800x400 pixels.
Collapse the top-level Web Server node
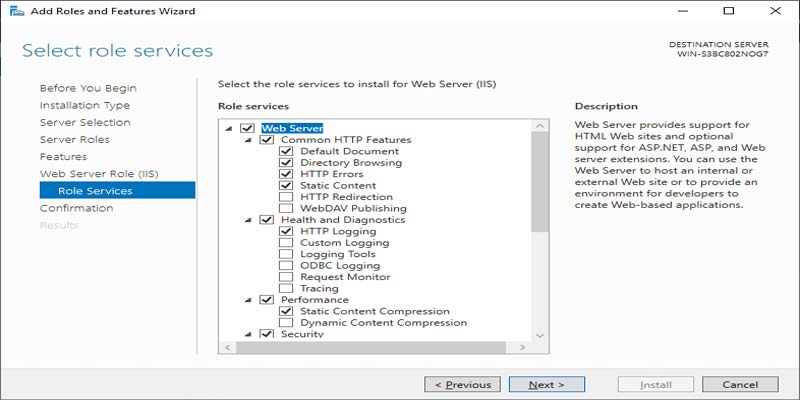click(x=229, y=128)
